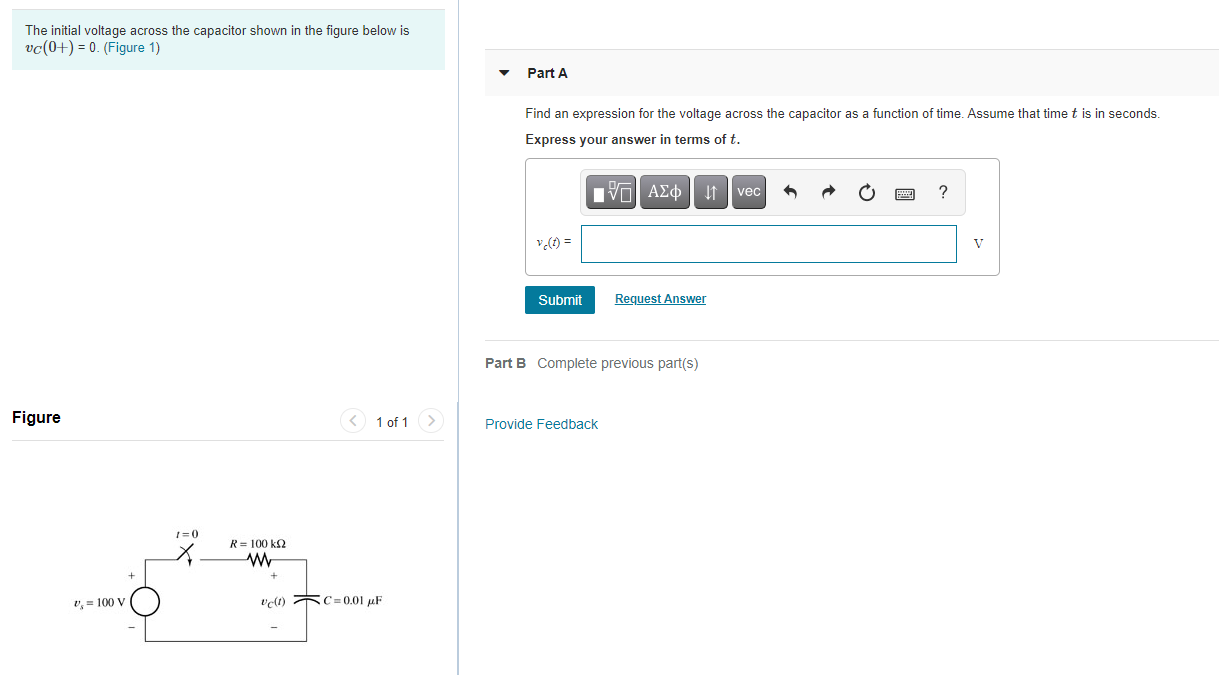
Task: Select the subscript/superscript arrows icon
Action: 710,191
